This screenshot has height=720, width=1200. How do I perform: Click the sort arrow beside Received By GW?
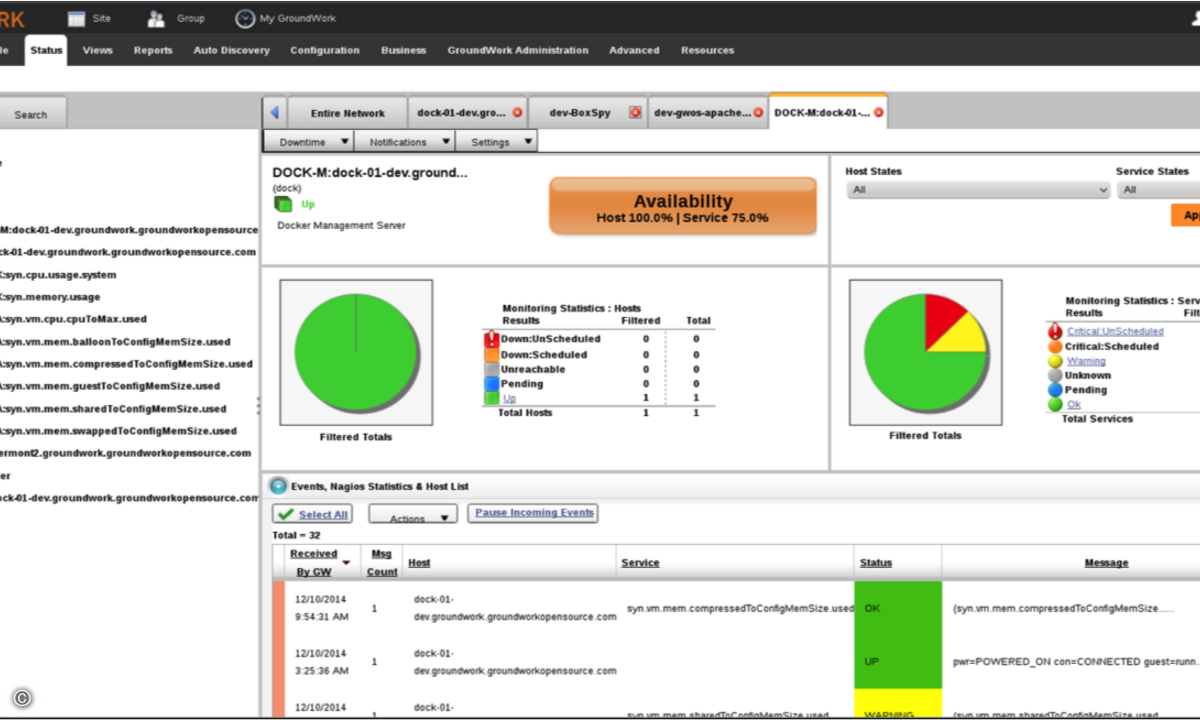[x=346, y=563]
